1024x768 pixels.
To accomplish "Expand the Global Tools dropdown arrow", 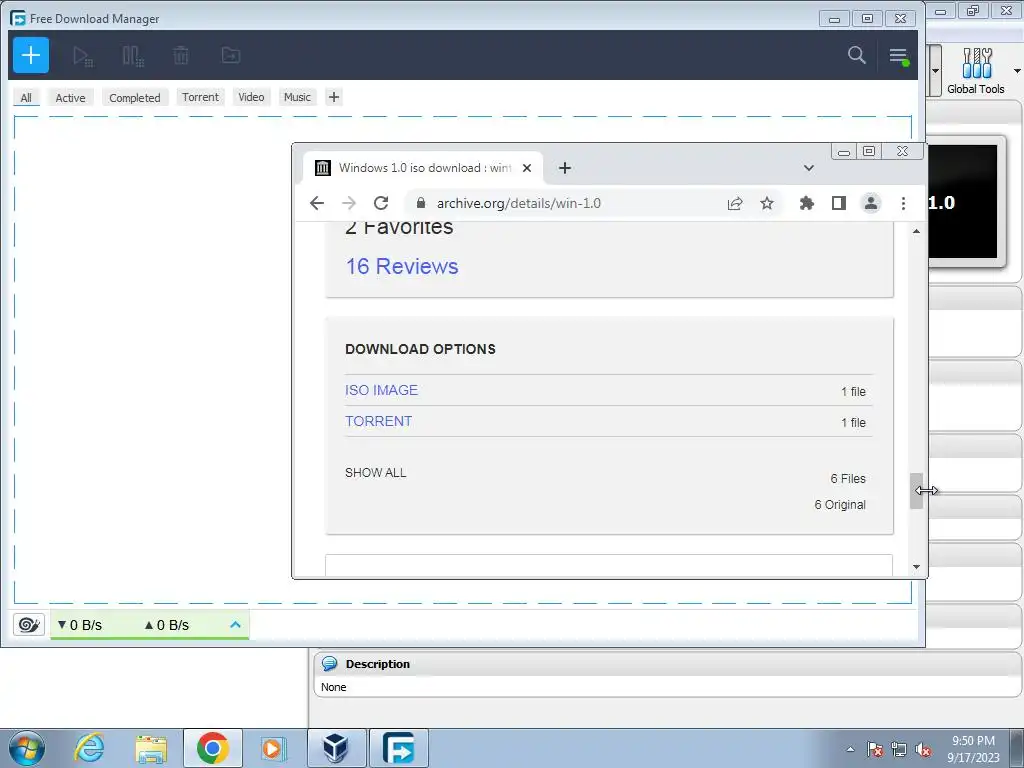I will 1017,71.
